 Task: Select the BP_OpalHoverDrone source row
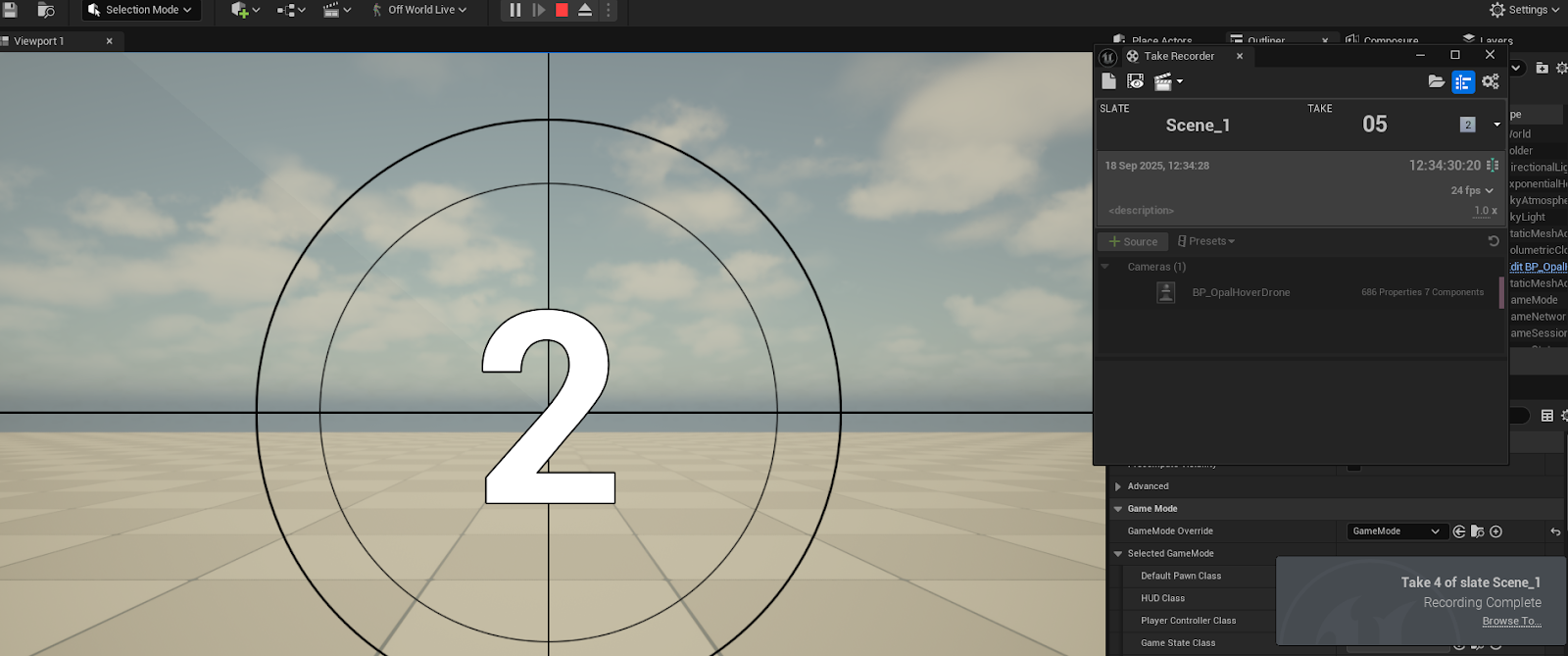pyautogui.click(x=1299, y=292)
